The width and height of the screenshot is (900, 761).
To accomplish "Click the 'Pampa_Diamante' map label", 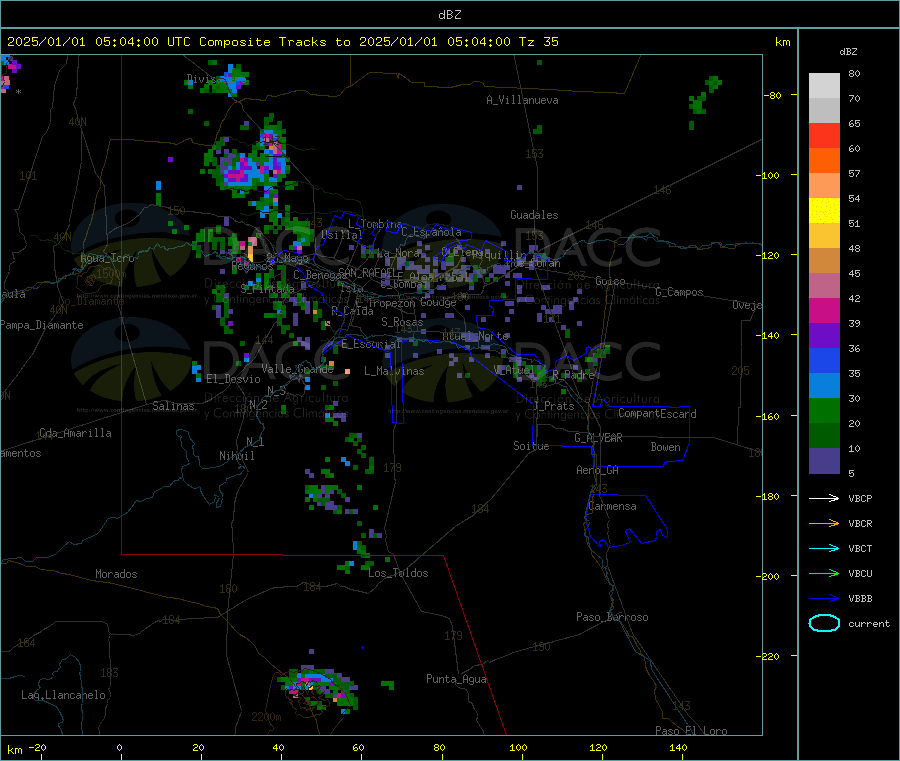I will click(42, 325).
